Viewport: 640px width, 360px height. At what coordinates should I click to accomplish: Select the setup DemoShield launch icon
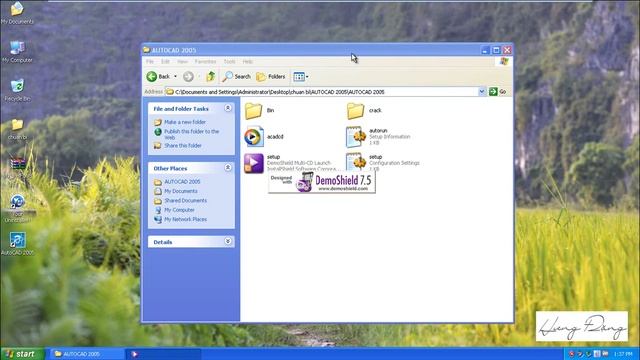pyautogui.click(x=253, y=163)
